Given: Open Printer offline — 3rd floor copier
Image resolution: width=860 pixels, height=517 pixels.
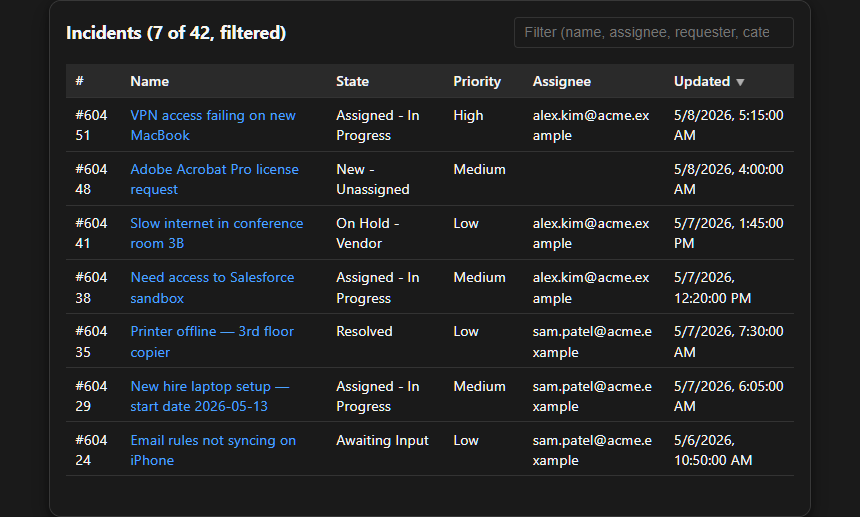Looking at the screenshot, I should pos(212,342).
